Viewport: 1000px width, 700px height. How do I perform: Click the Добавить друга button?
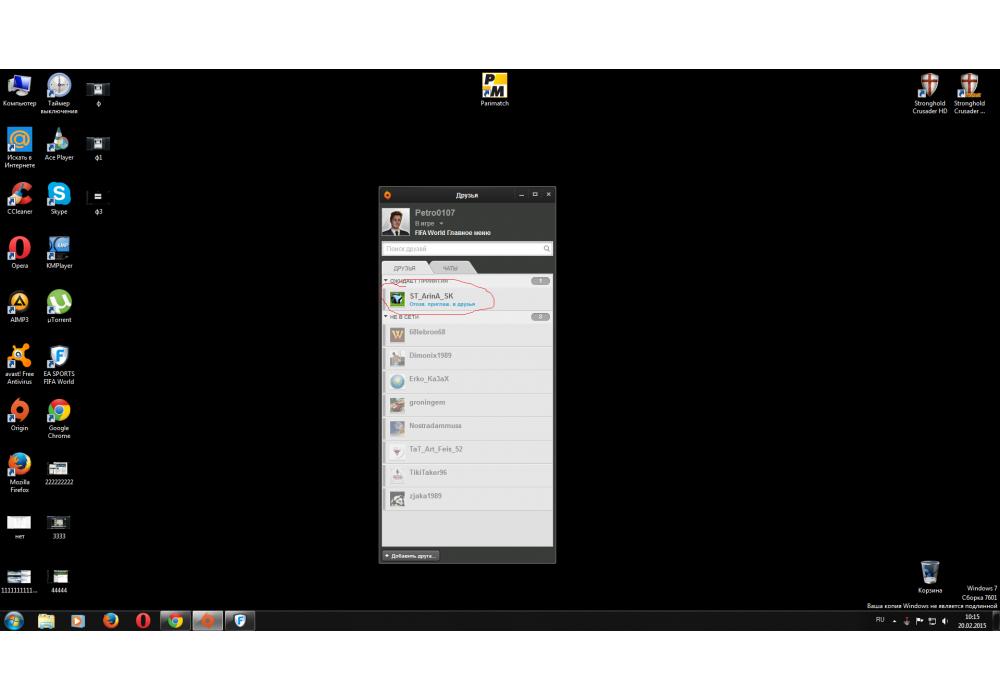[411, 556]
